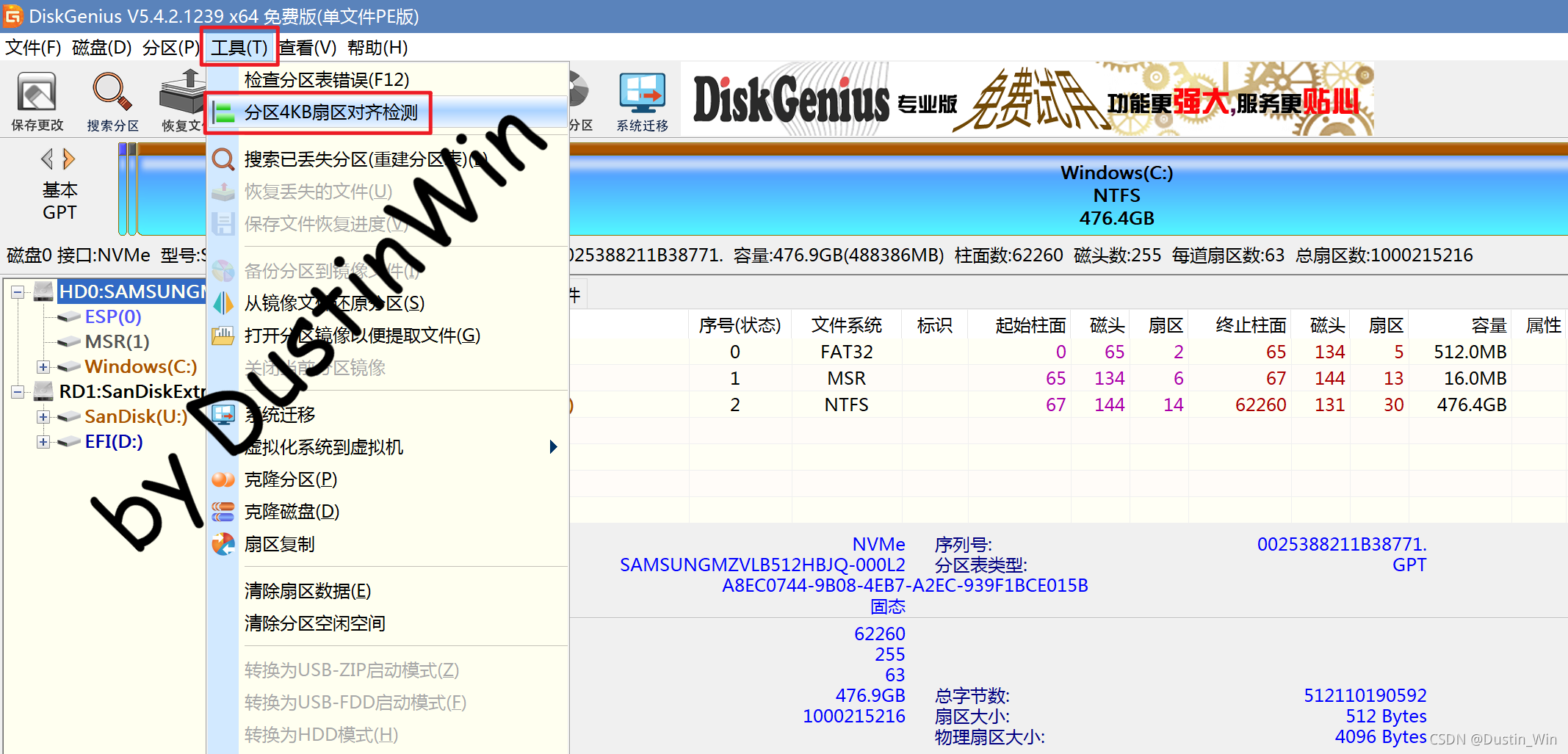The width and height of the screenshot is (1568, 754).
Task: Click the 系统迁移 menu entry icon
Action: point(223,415)
